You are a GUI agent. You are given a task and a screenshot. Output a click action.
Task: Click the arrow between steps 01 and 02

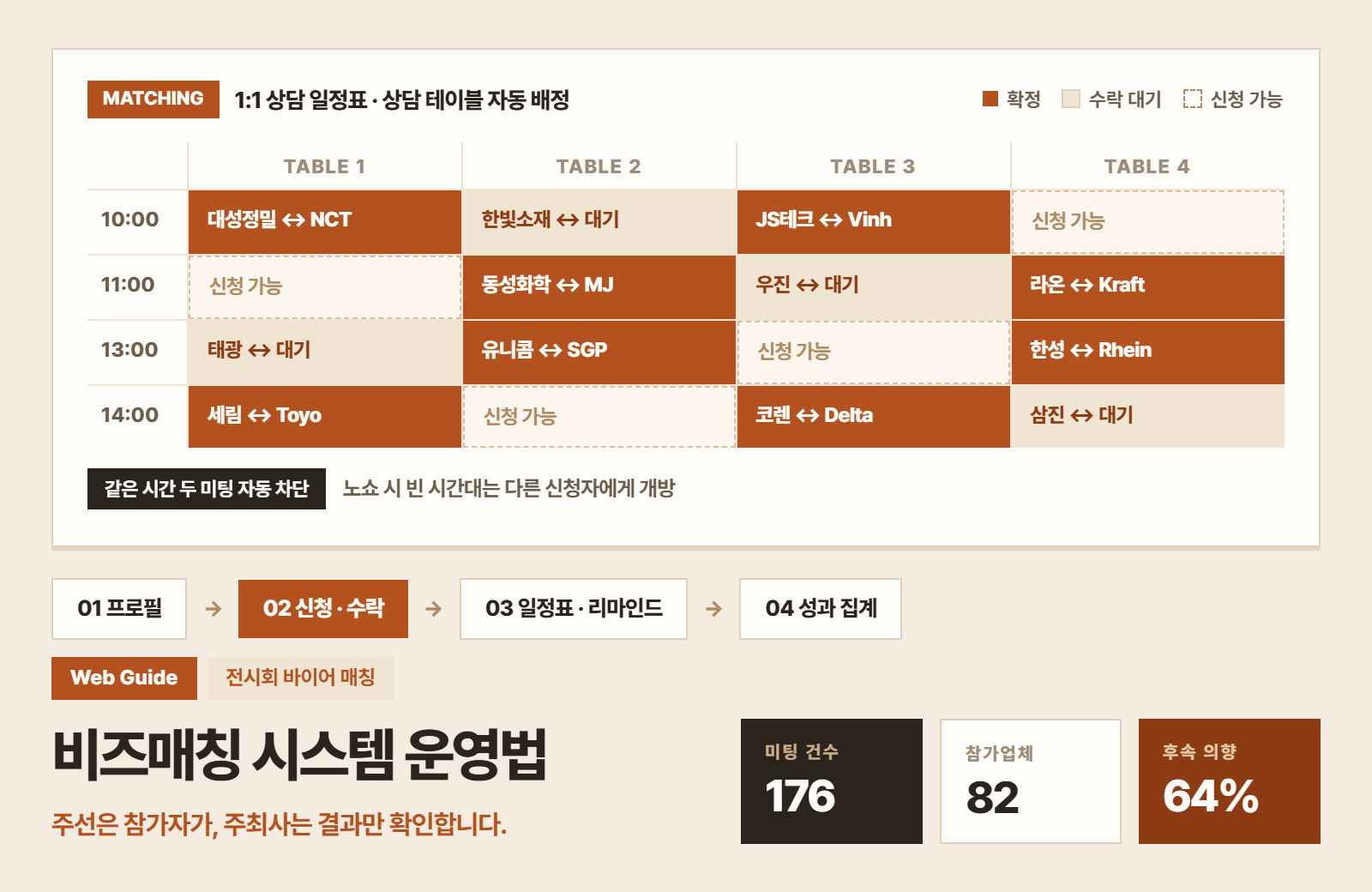[214, 609]
